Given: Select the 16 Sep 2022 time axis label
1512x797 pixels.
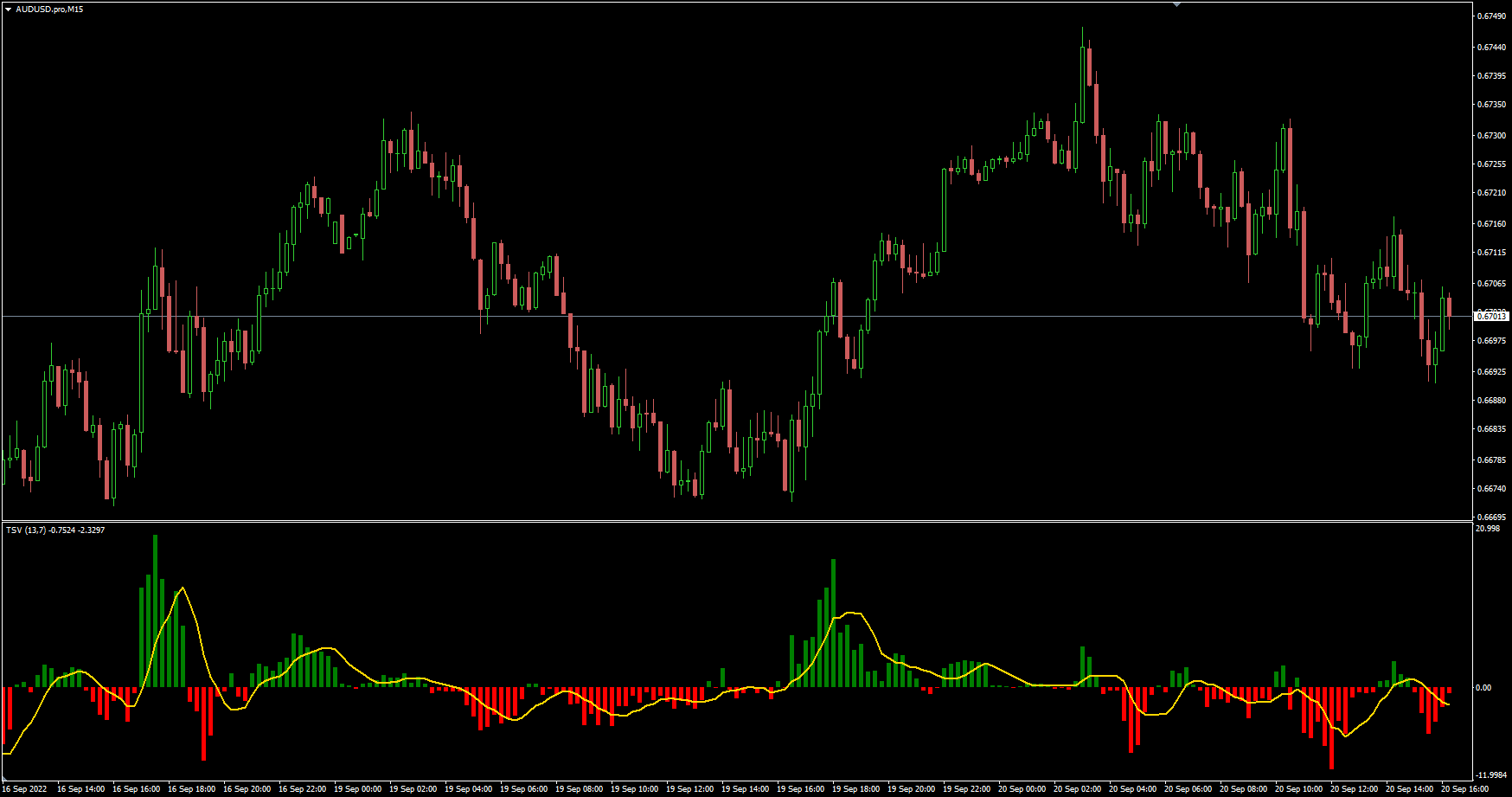Looking at the screenshot, I should pos(26,788).
